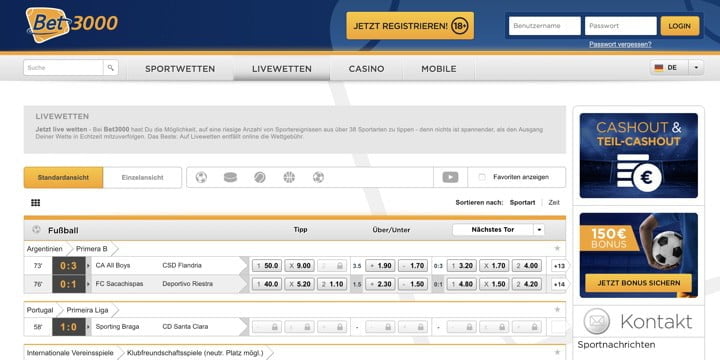The width and height of the screenshot is (720, 360).
Task: Click the Kontakt envelope icon
Action: pos(596,321)
